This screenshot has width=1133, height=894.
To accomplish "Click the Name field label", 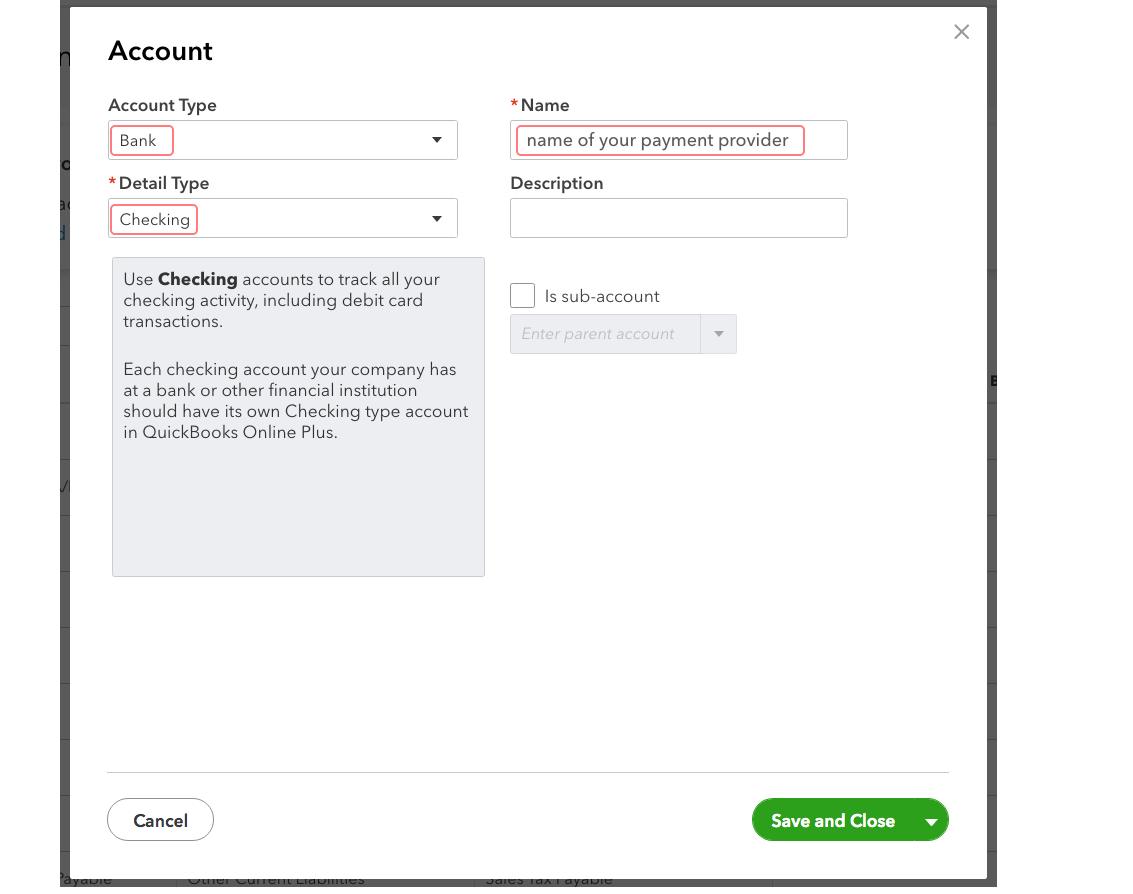I will point(545,105).
